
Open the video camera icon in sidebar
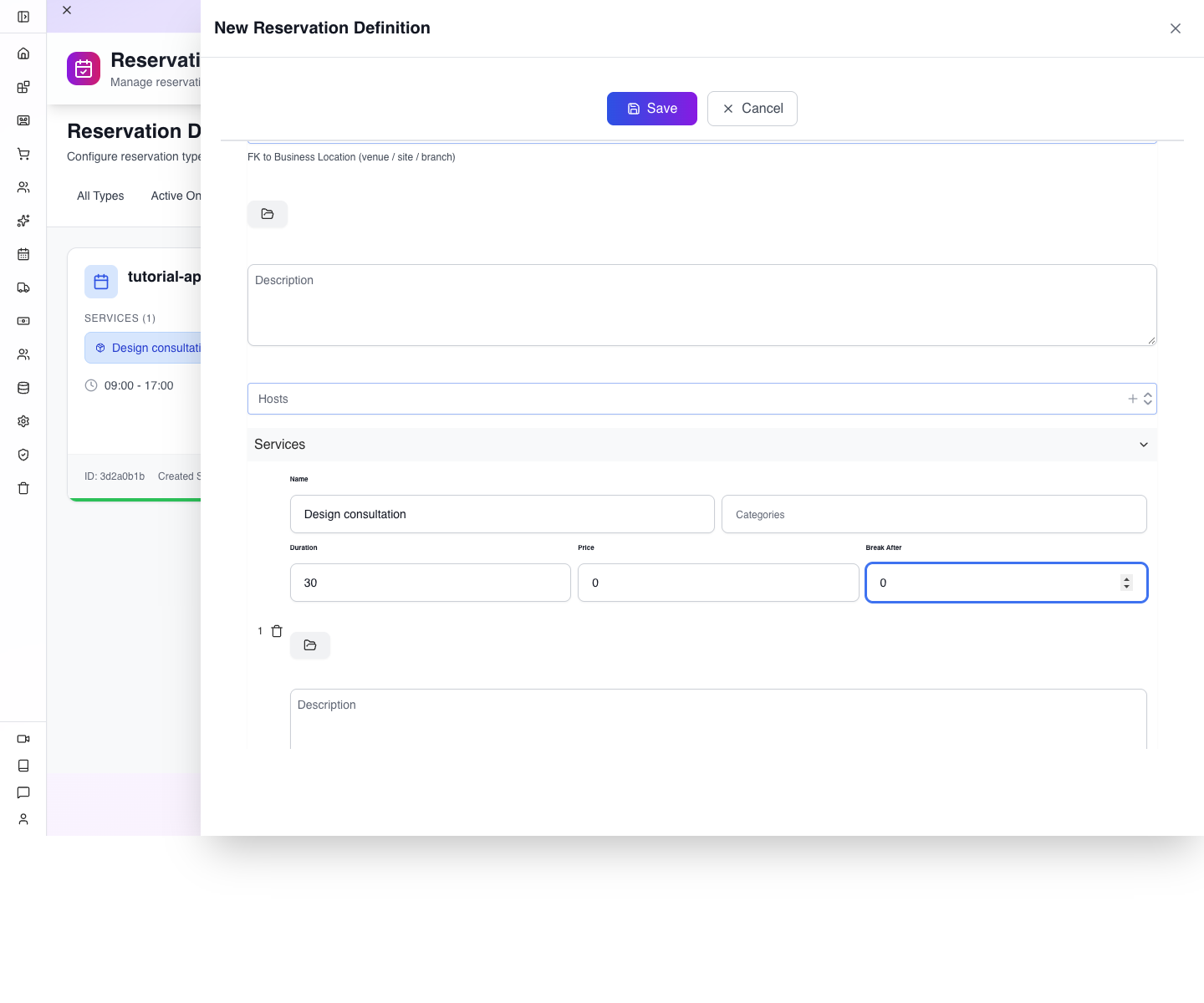(23, 739)
